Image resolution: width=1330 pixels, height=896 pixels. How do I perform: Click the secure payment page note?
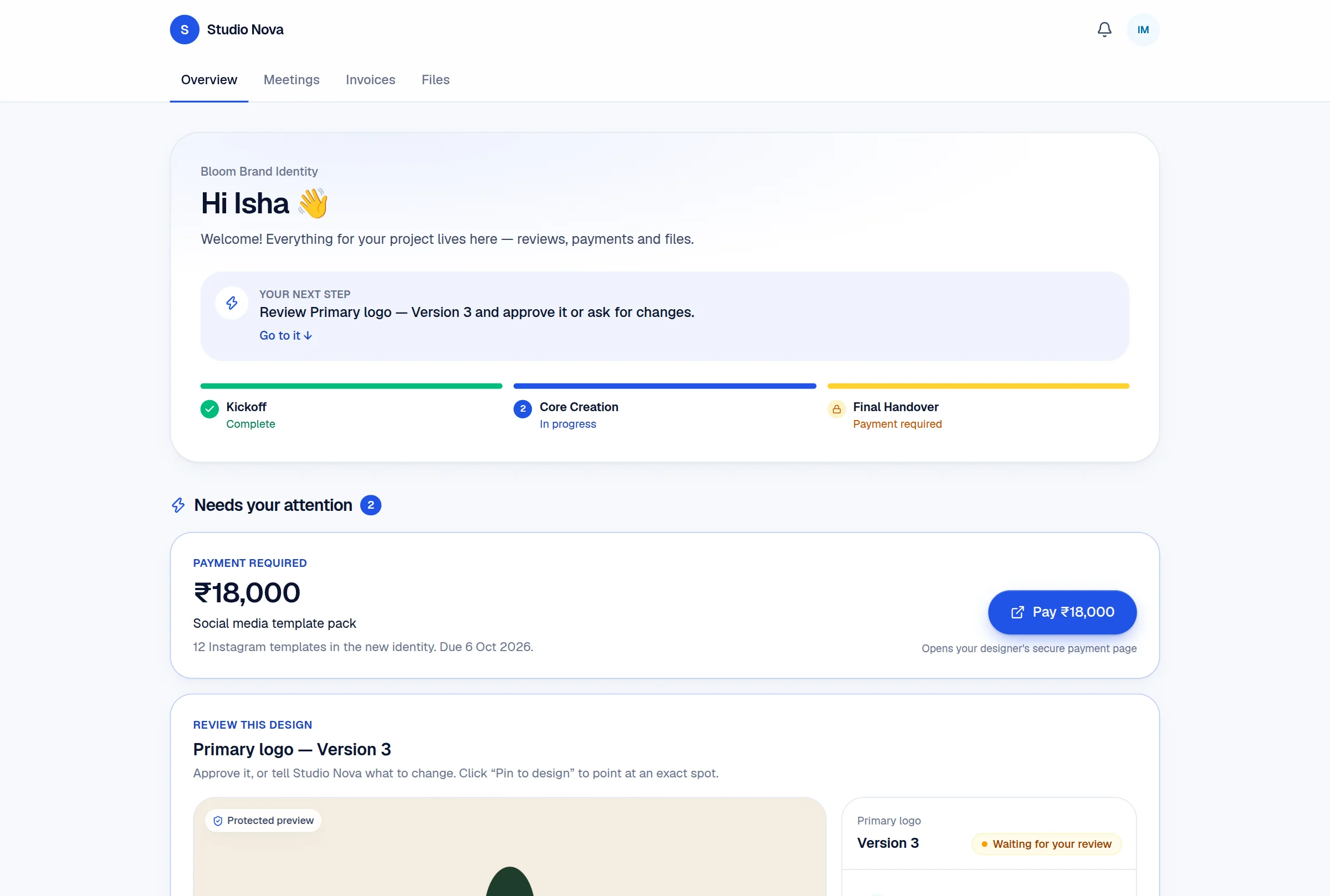(1029, 649)
